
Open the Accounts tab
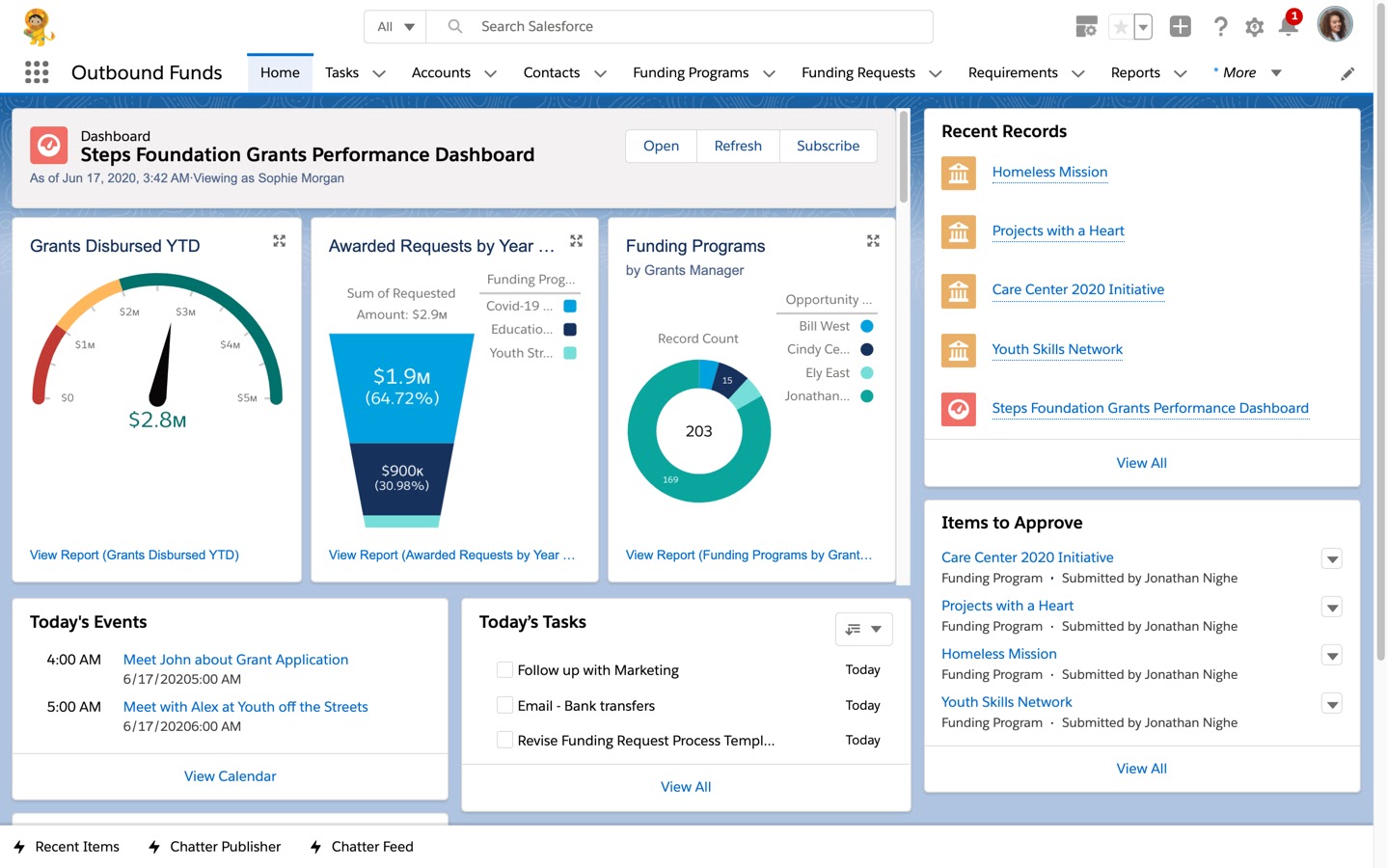[x=441, y=72]
